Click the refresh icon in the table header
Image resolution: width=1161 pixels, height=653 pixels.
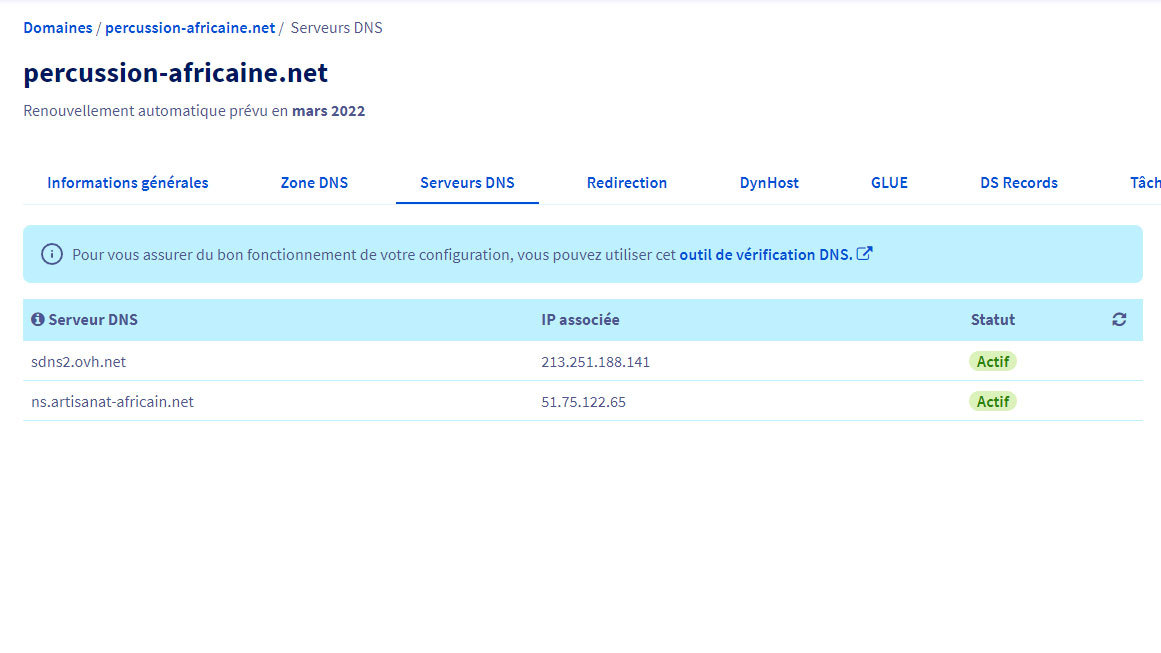(x=1118, y=320)
